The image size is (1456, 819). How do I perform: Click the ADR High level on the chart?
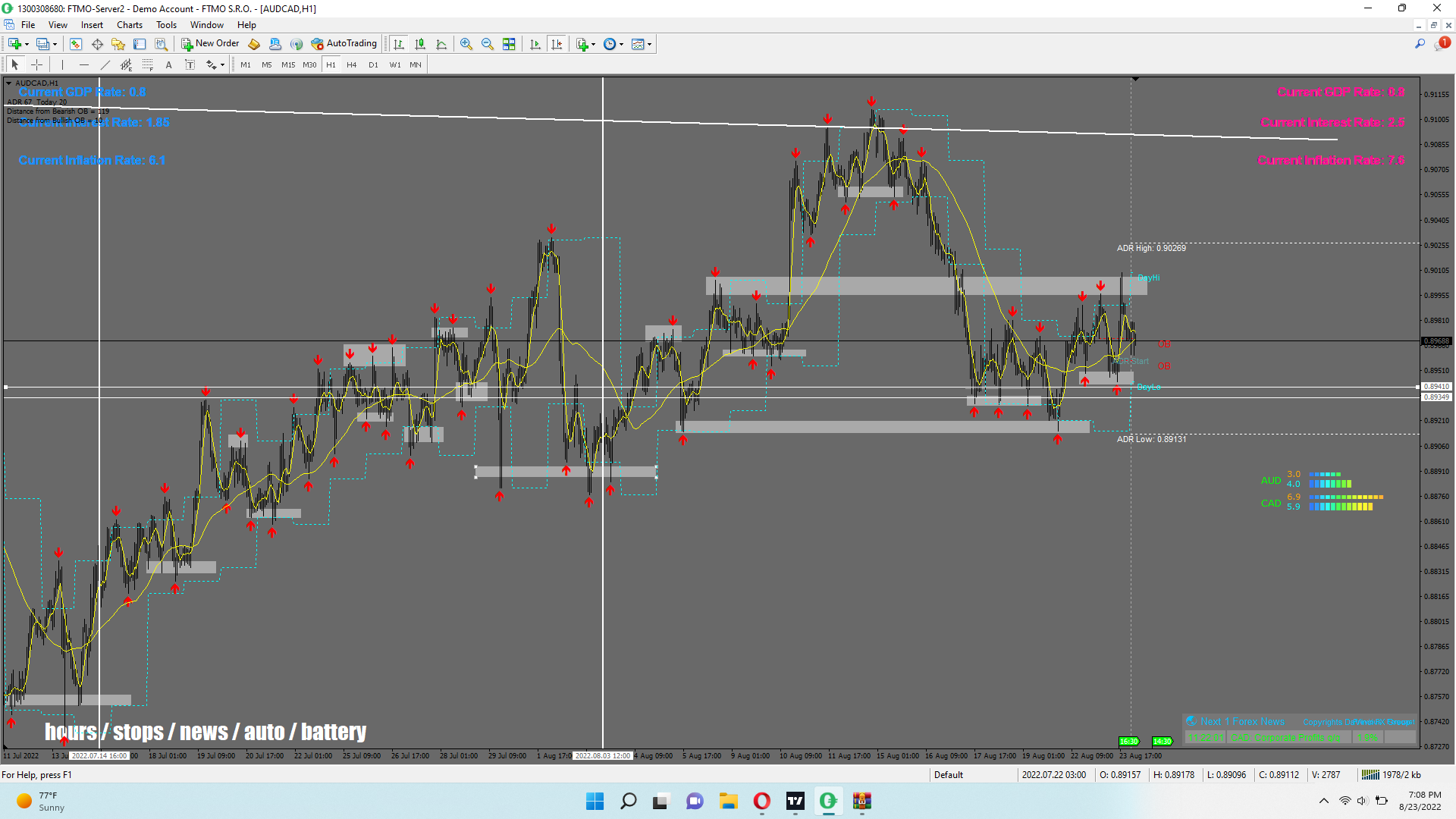click(x=1150, y=248)
